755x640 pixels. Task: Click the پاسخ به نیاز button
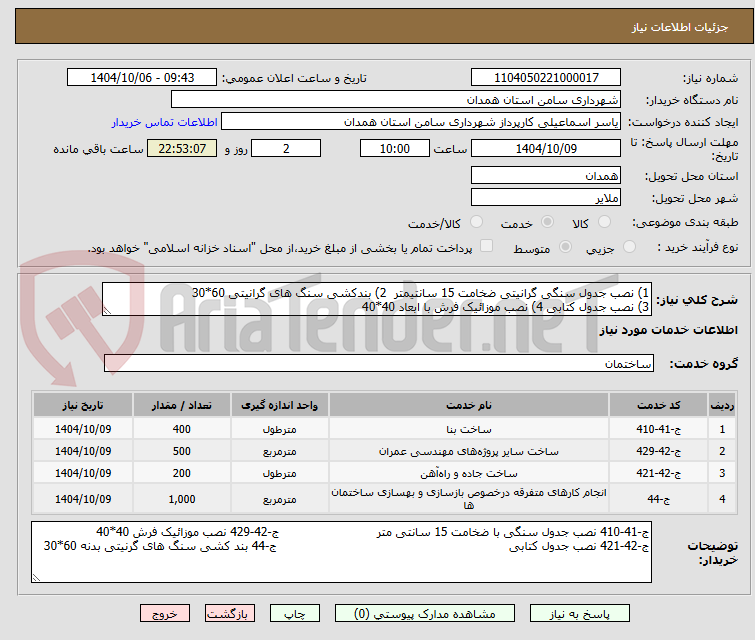click(580, 614)
